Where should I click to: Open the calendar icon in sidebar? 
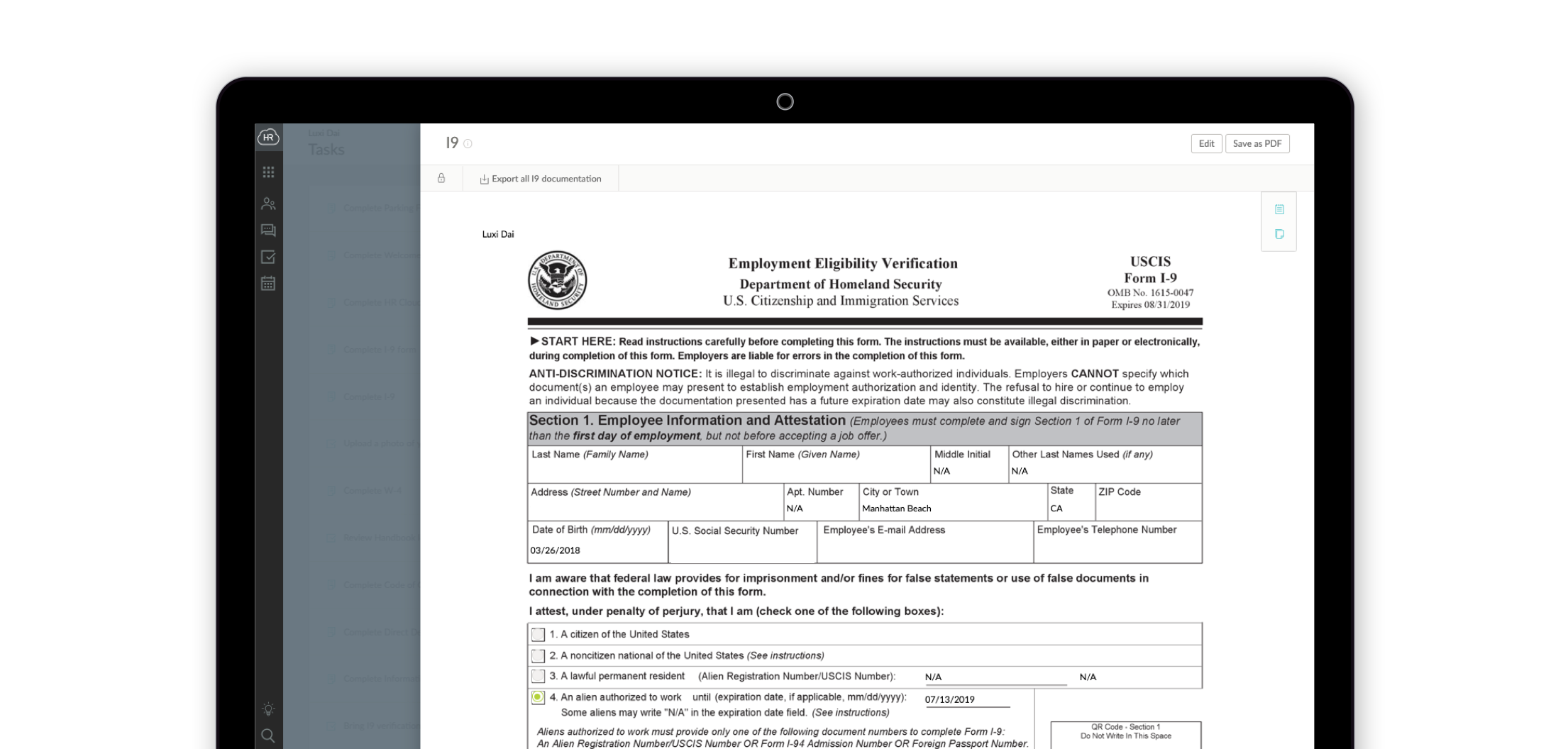click(x=268, y=284)
